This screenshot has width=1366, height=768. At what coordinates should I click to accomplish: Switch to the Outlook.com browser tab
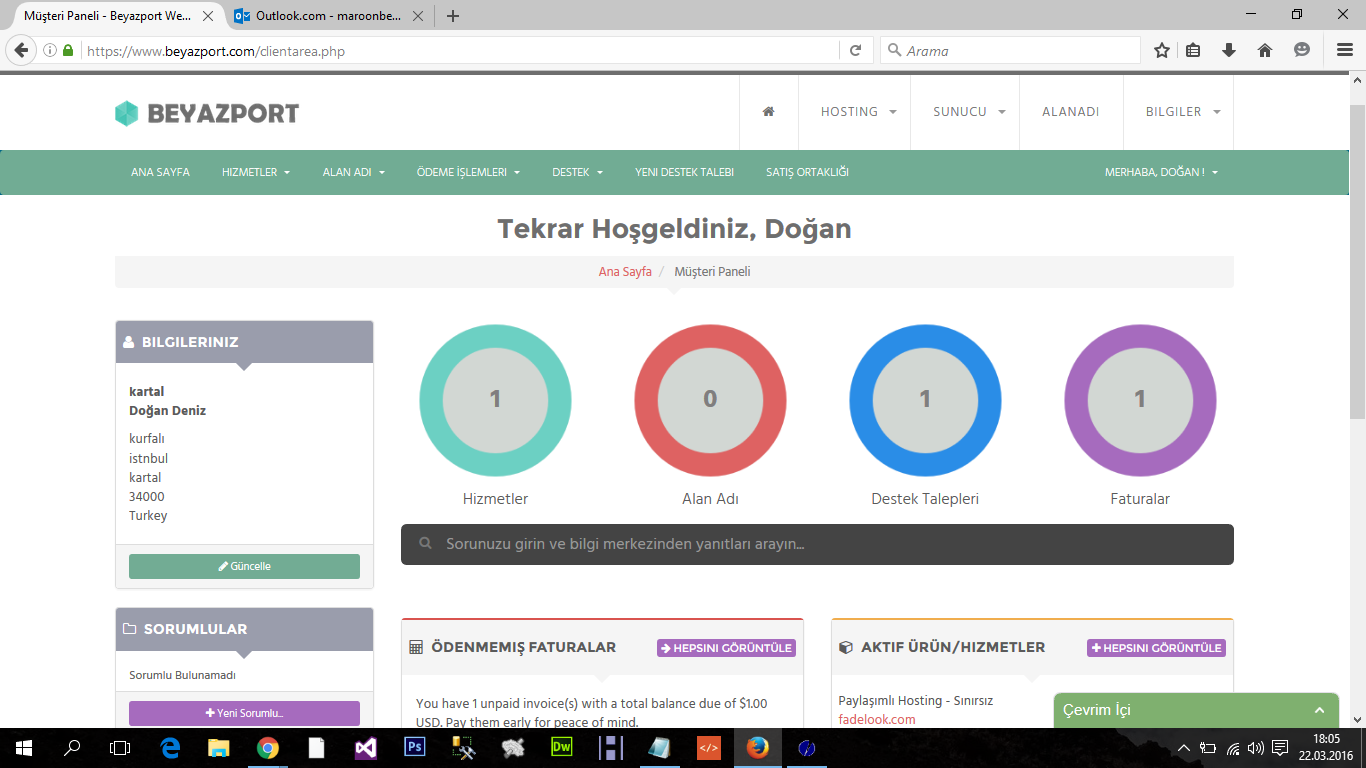tap(327, 16)
